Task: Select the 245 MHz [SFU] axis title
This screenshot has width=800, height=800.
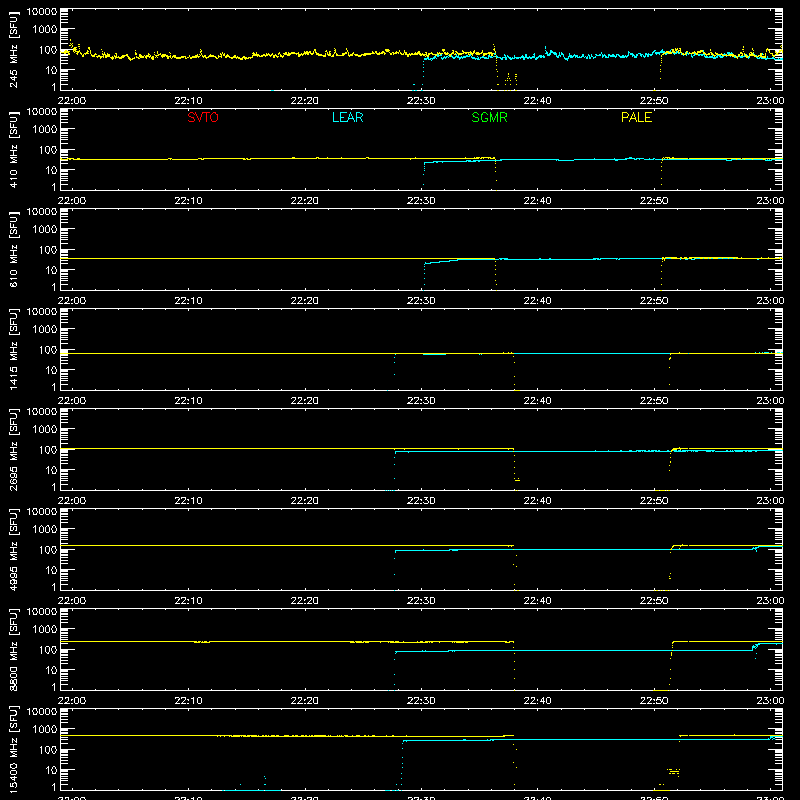Action: (x=13, y=49)
